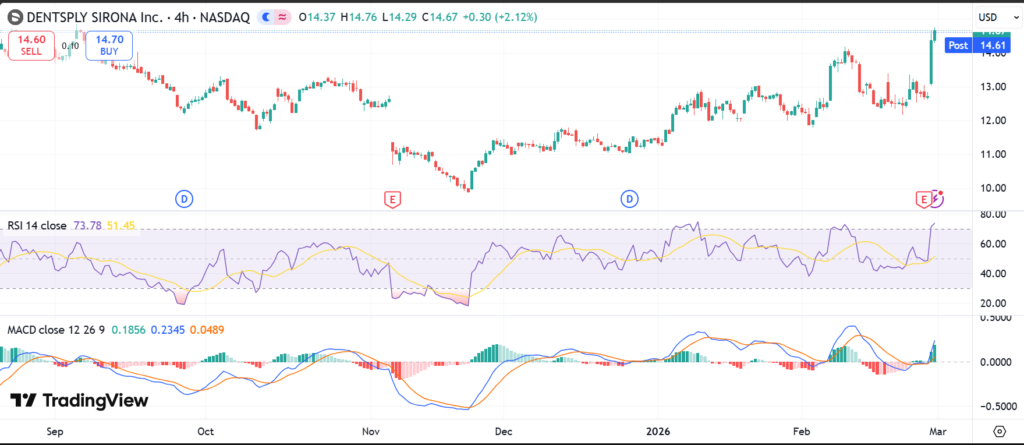Click the pink approximate-data indicator icon

coord(285,17)
